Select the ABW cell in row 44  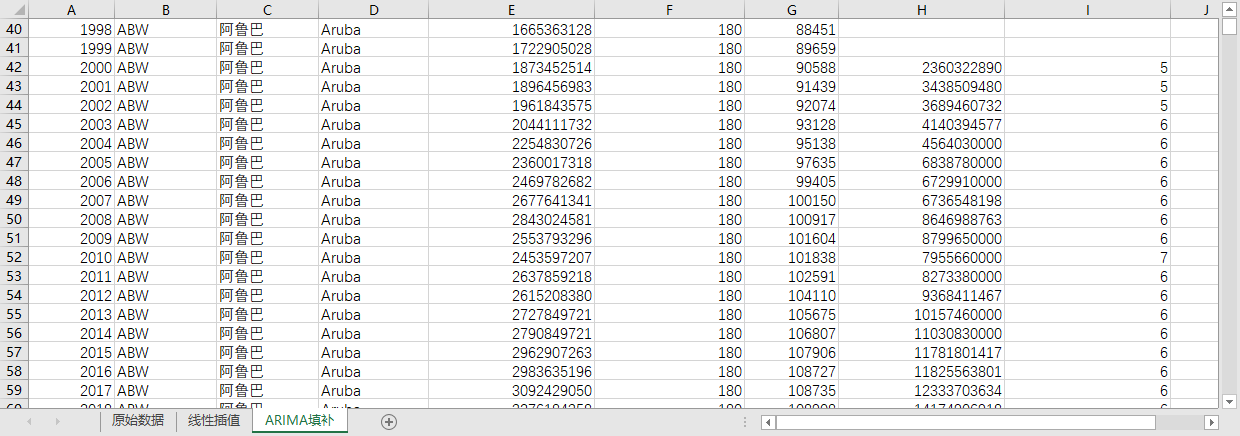pyautogui.click(x=165, y=106)
